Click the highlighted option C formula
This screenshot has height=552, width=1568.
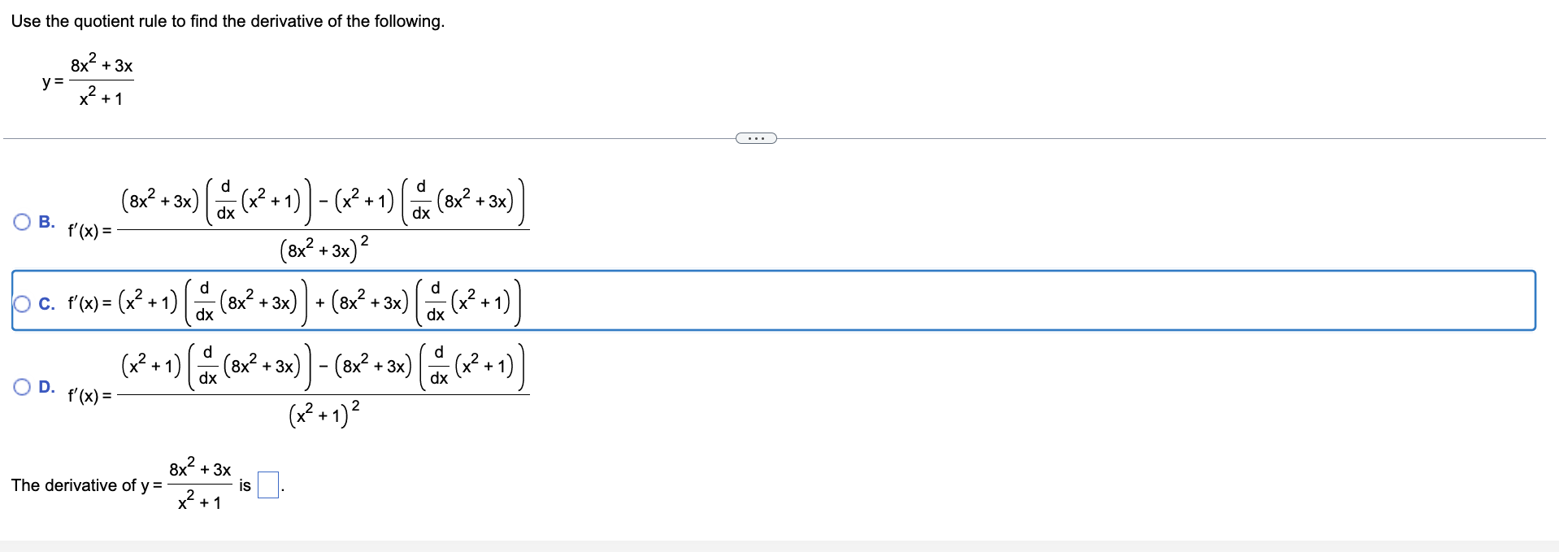click(x=293, y=303)
